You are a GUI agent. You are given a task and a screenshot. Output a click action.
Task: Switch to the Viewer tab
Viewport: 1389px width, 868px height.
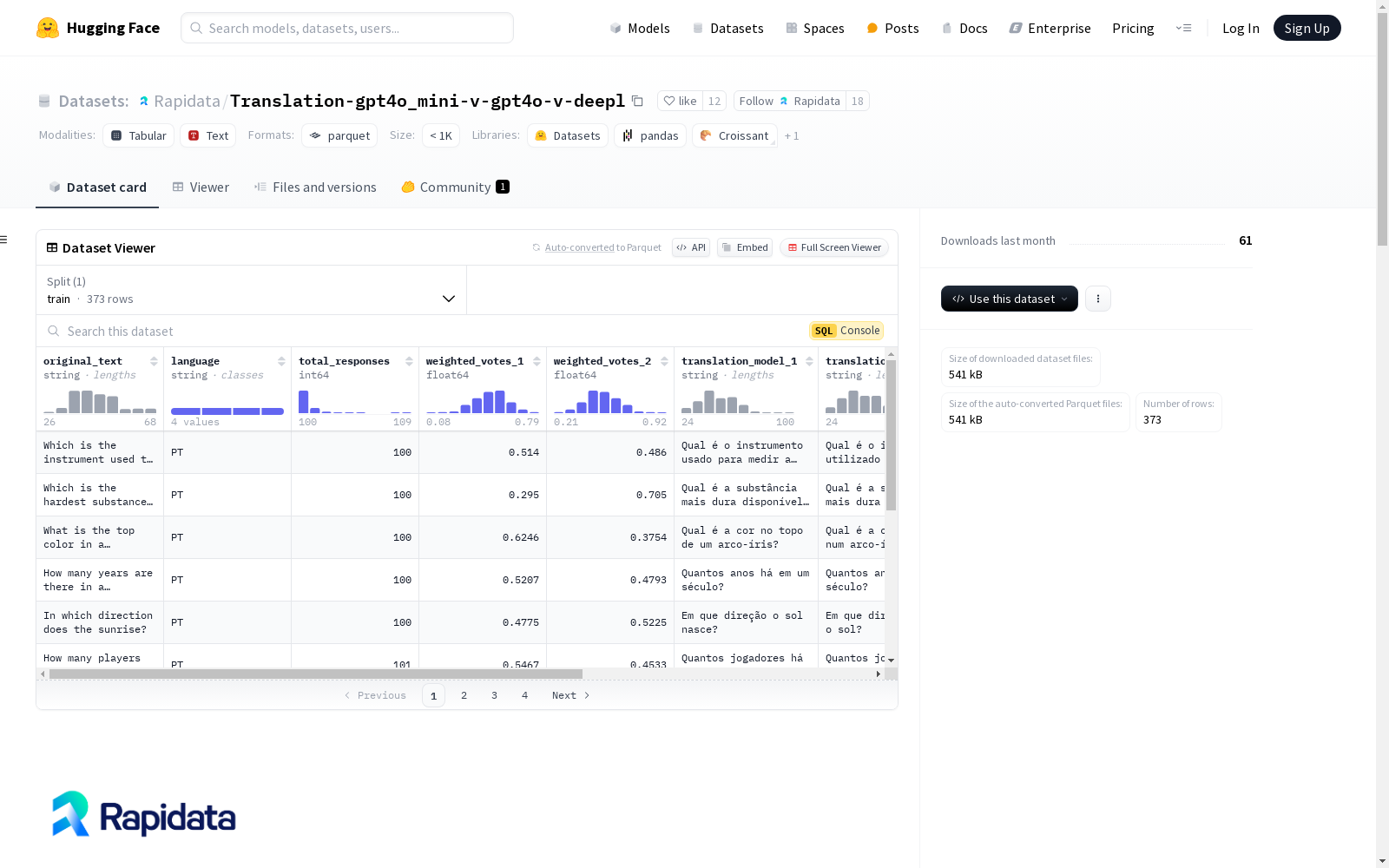[201, 187]
